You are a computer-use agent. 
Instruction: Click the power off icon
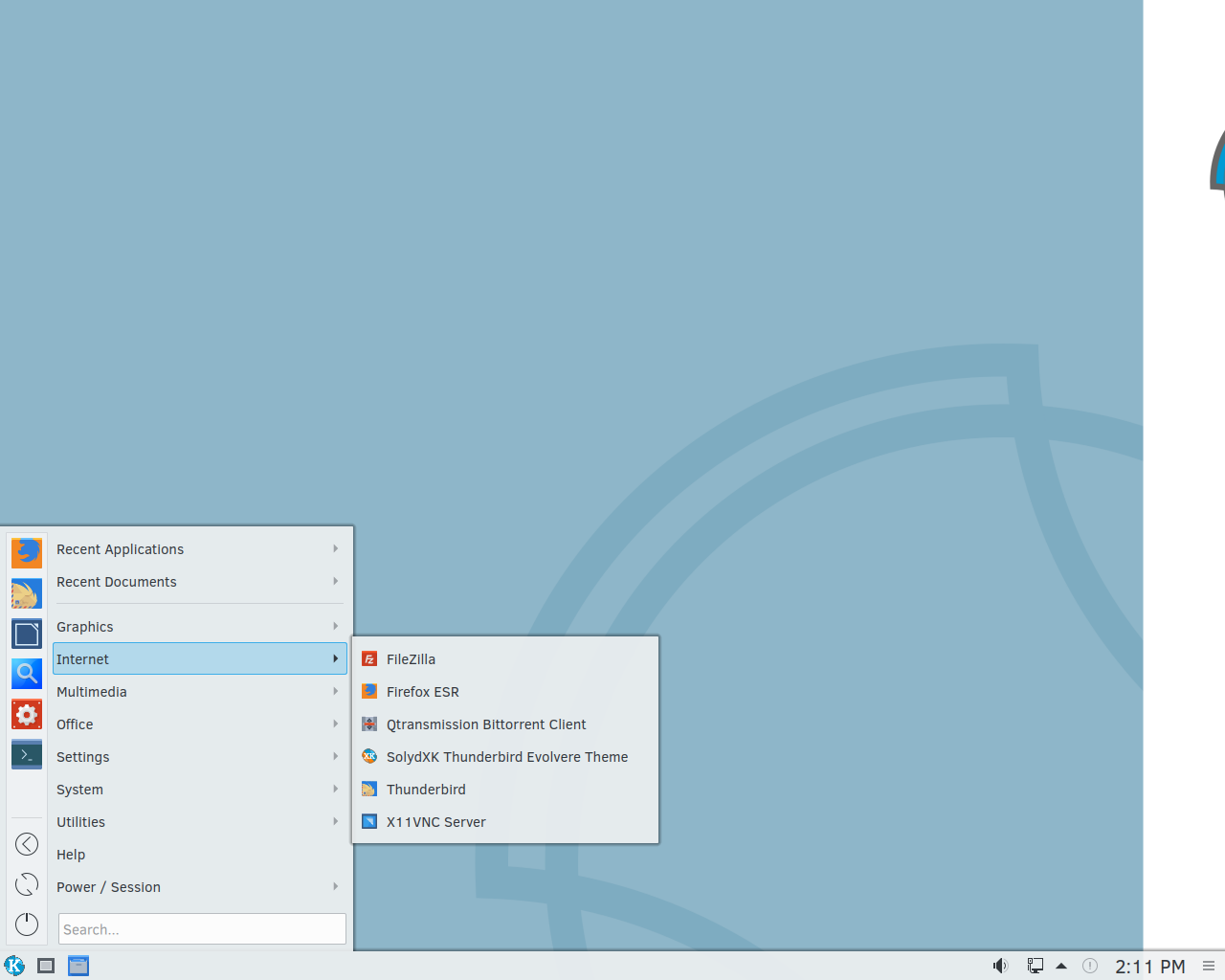(x=27, y=924)
